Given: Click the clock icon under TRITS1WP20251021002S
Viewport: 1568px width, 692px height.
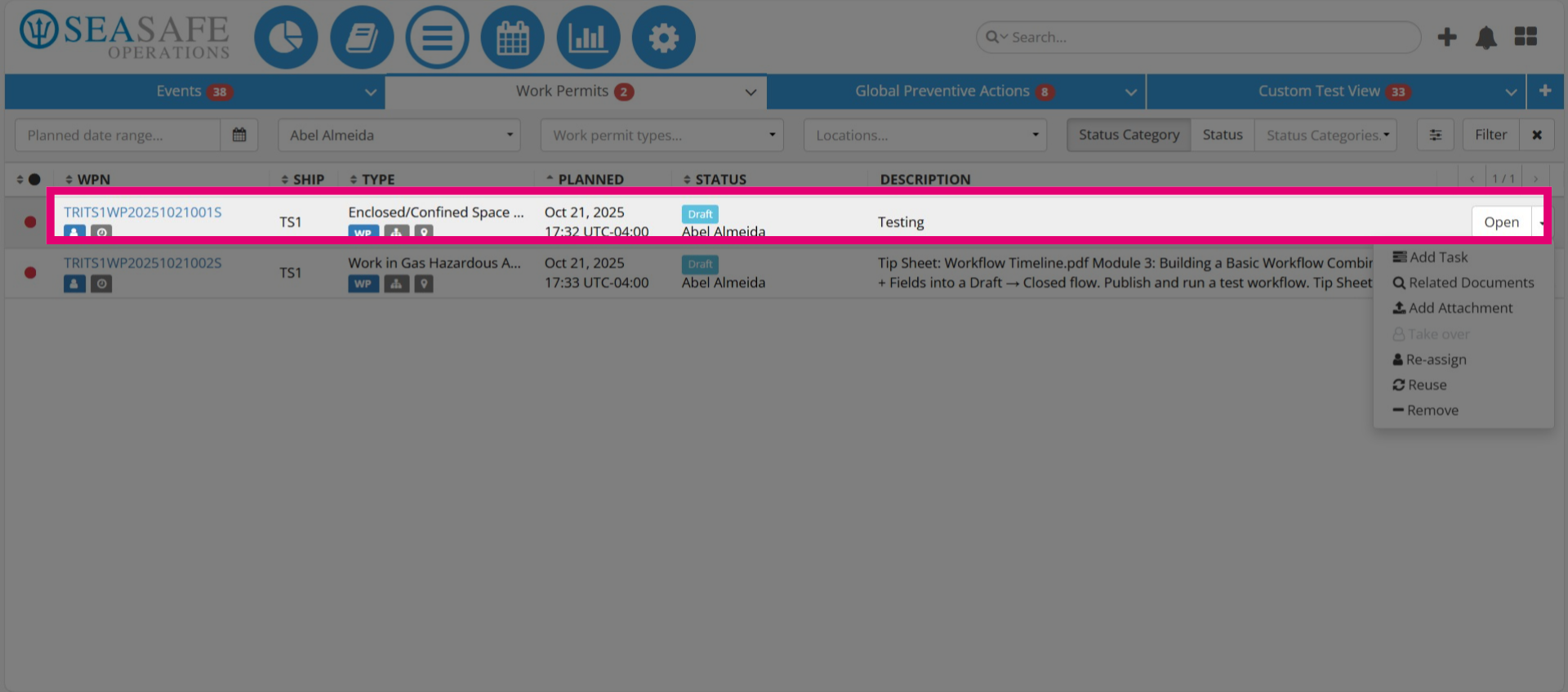Looking at the screenshot, I should (x=101, y=283).
